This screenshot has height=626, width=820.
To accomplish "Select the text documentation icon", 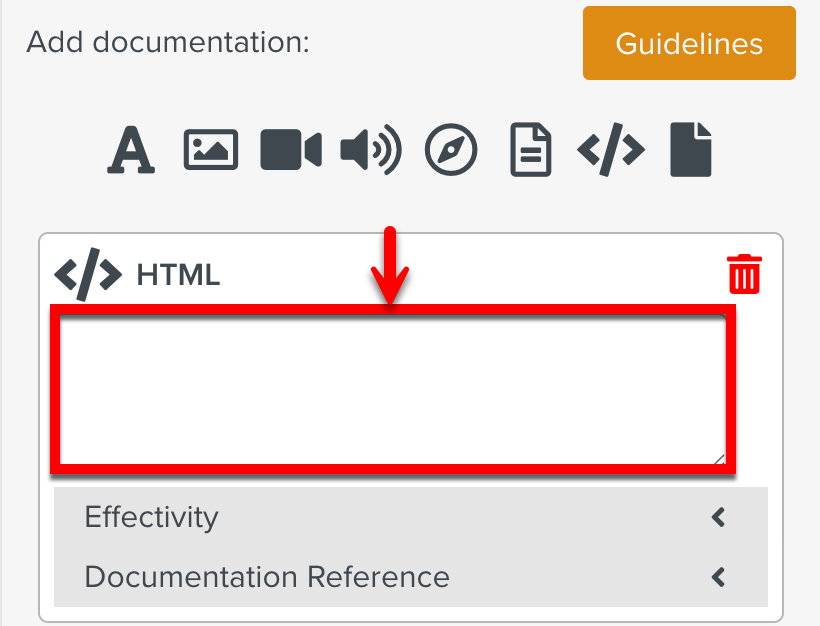I will (130, 149).
